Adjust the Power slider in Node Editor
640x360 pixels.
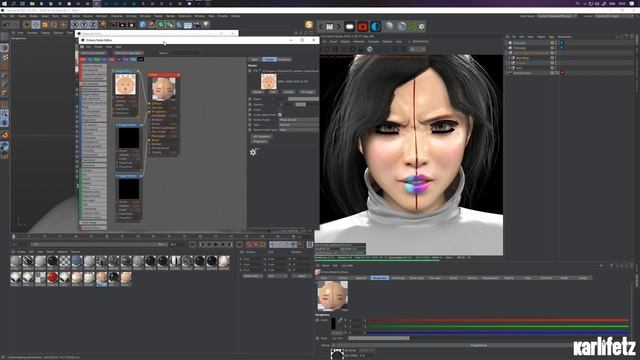point(303,99)
